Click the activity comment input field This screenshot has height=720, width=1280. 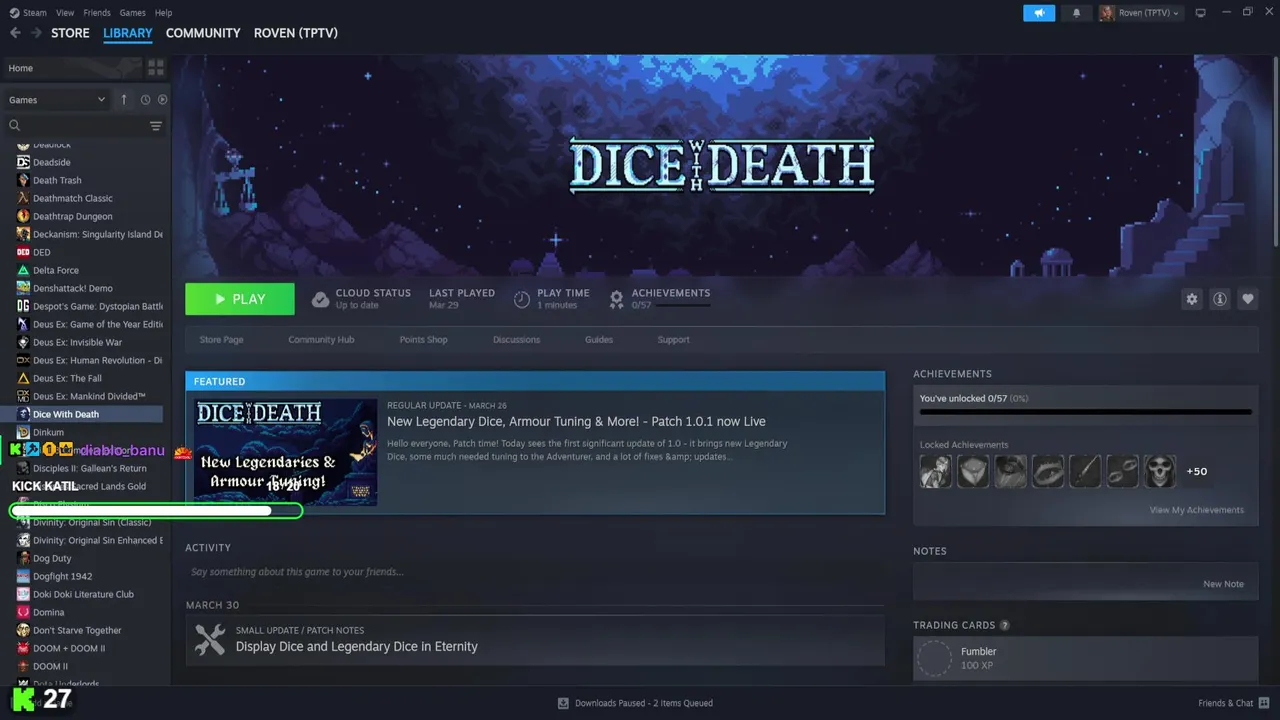(535, 572)
